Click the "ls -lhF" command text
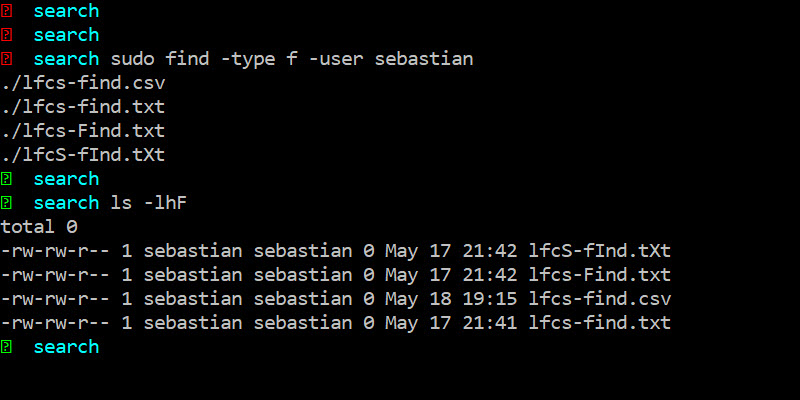 [149, 203]
